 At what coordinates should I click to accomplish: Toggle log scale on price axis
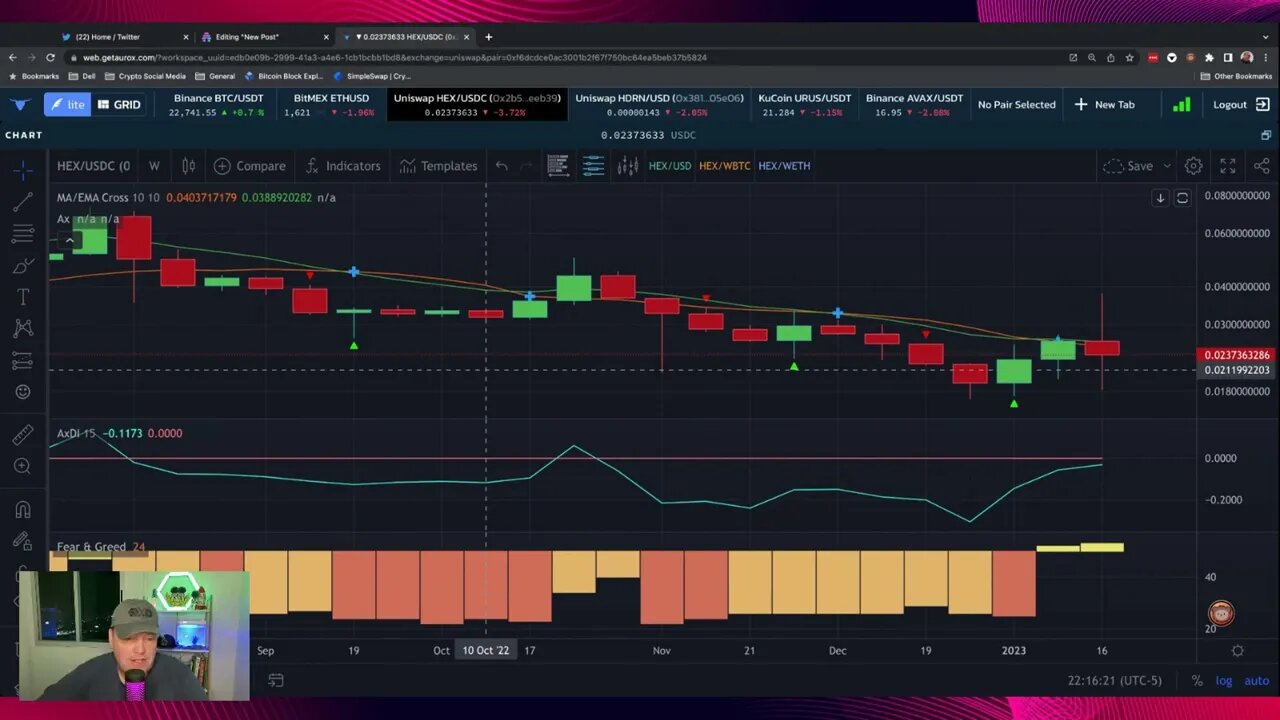(1224, 681)
